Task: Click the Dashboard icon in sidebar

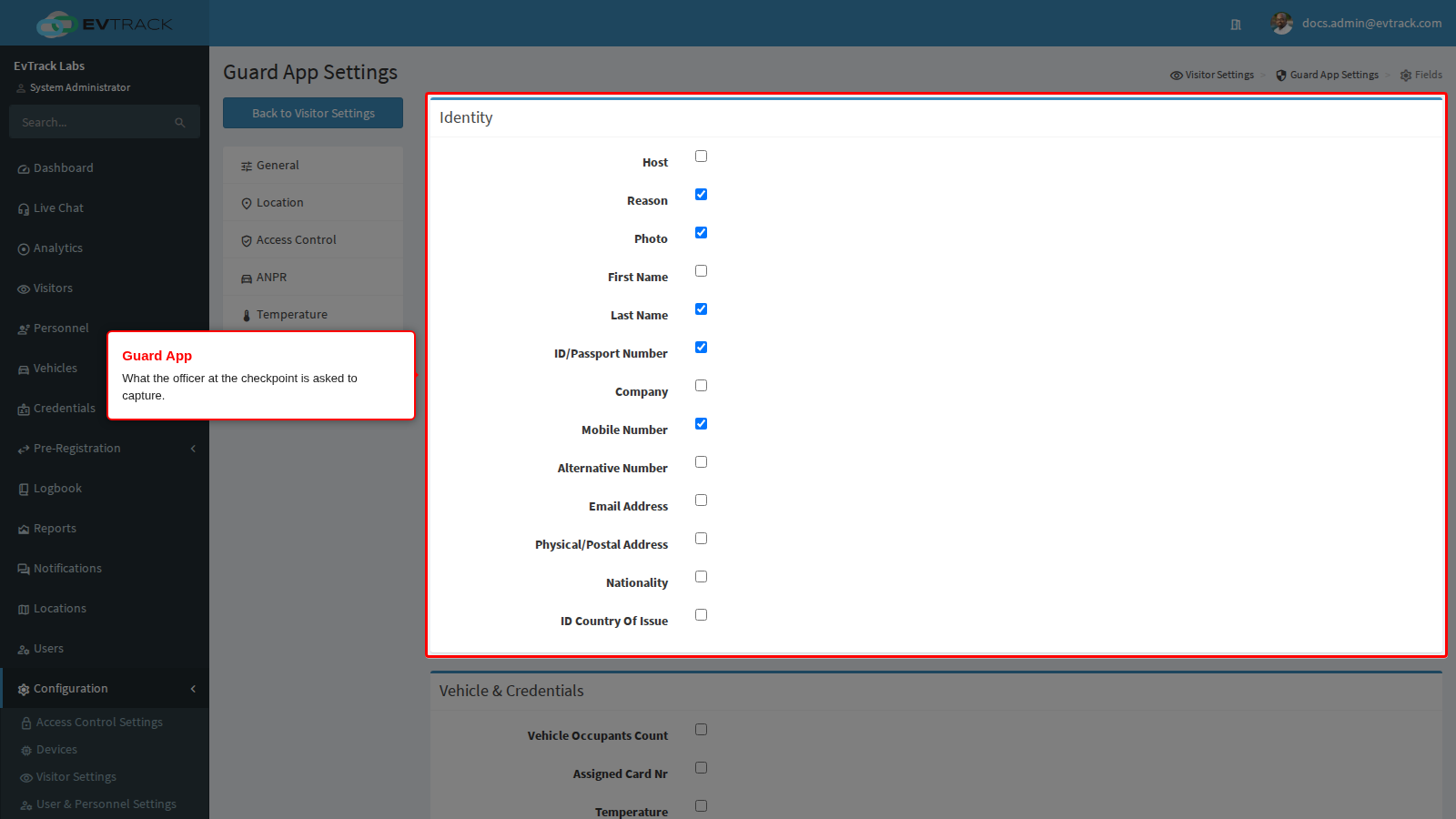Action: click(x=24, y=169)
